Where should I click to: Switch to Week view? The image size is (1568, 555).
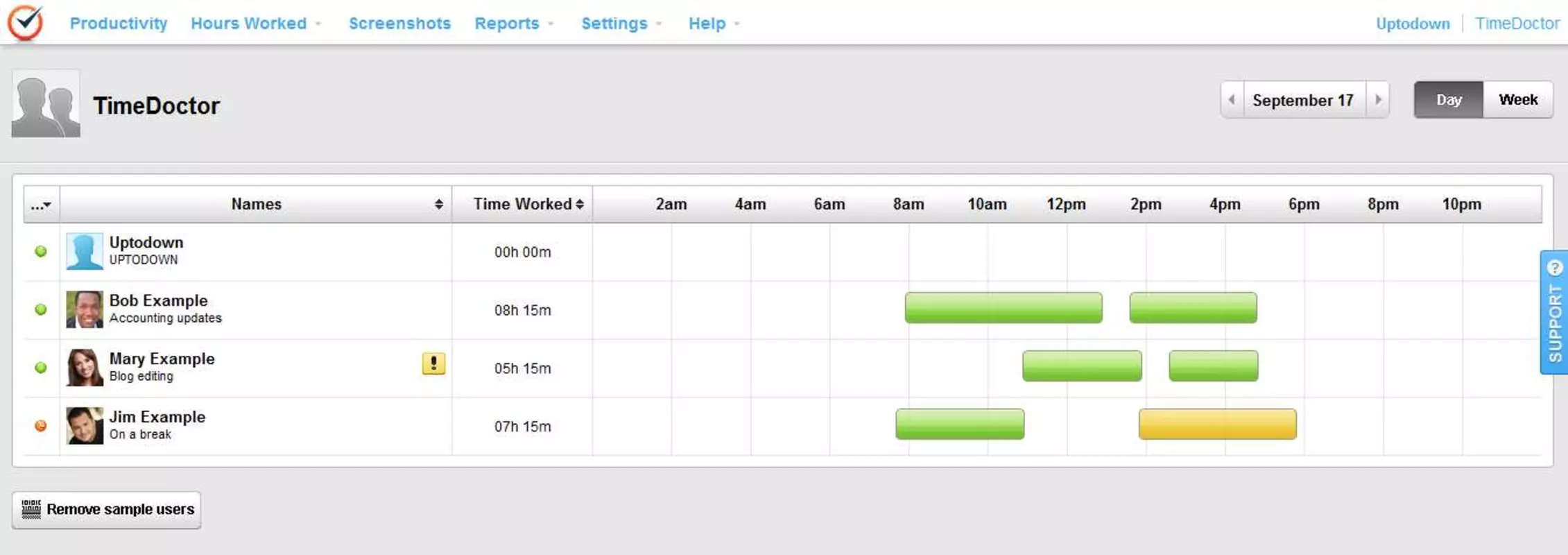pos(1518,100)
